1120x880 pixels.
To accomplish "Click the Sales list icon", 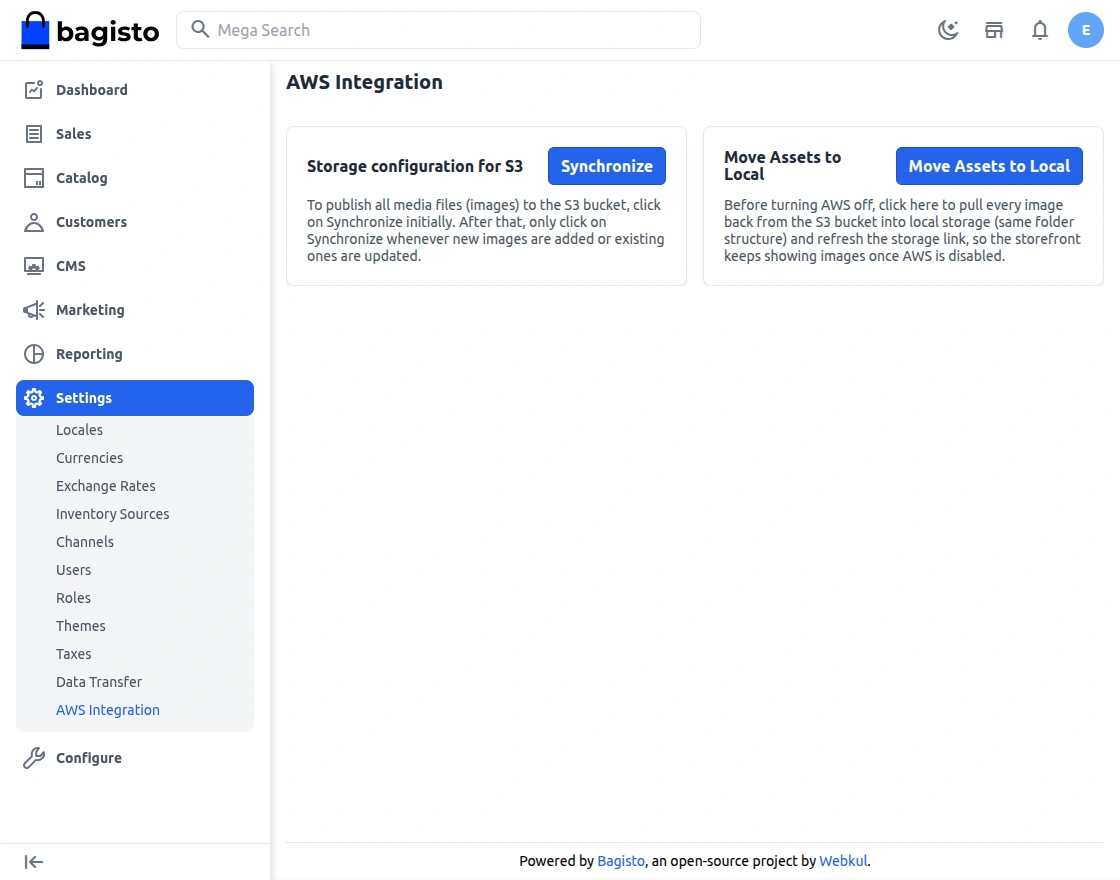I will click(34, 134).
